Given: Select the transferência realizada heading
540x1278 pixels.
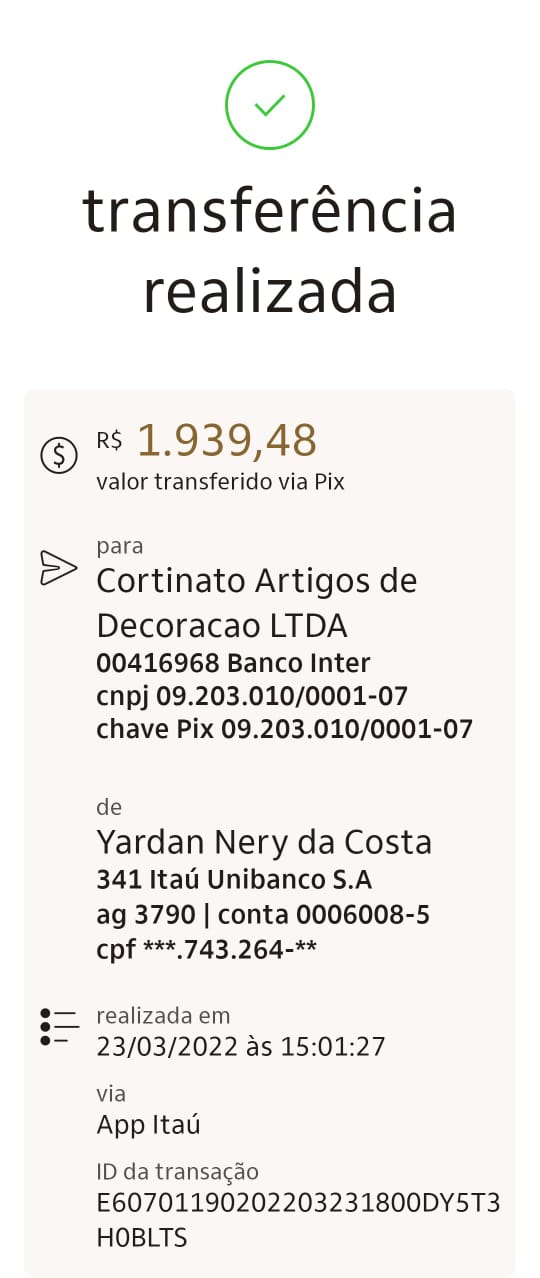Looking at the screenshot, I should click(270, 251).
